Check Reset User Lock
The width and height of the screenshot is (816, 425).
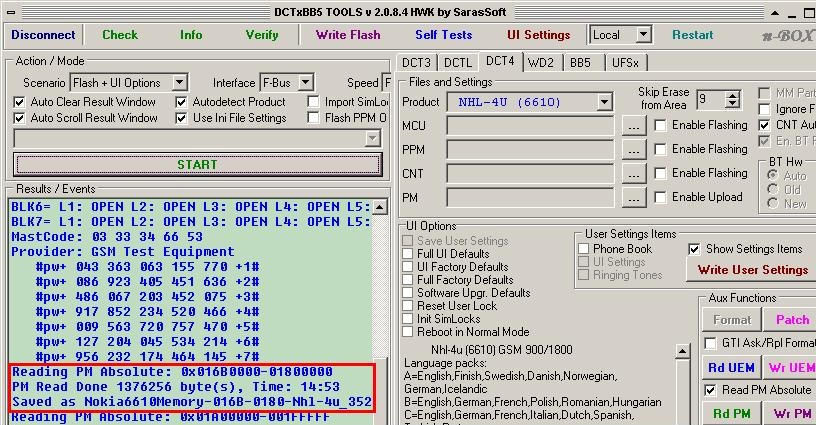click(408, 306)
